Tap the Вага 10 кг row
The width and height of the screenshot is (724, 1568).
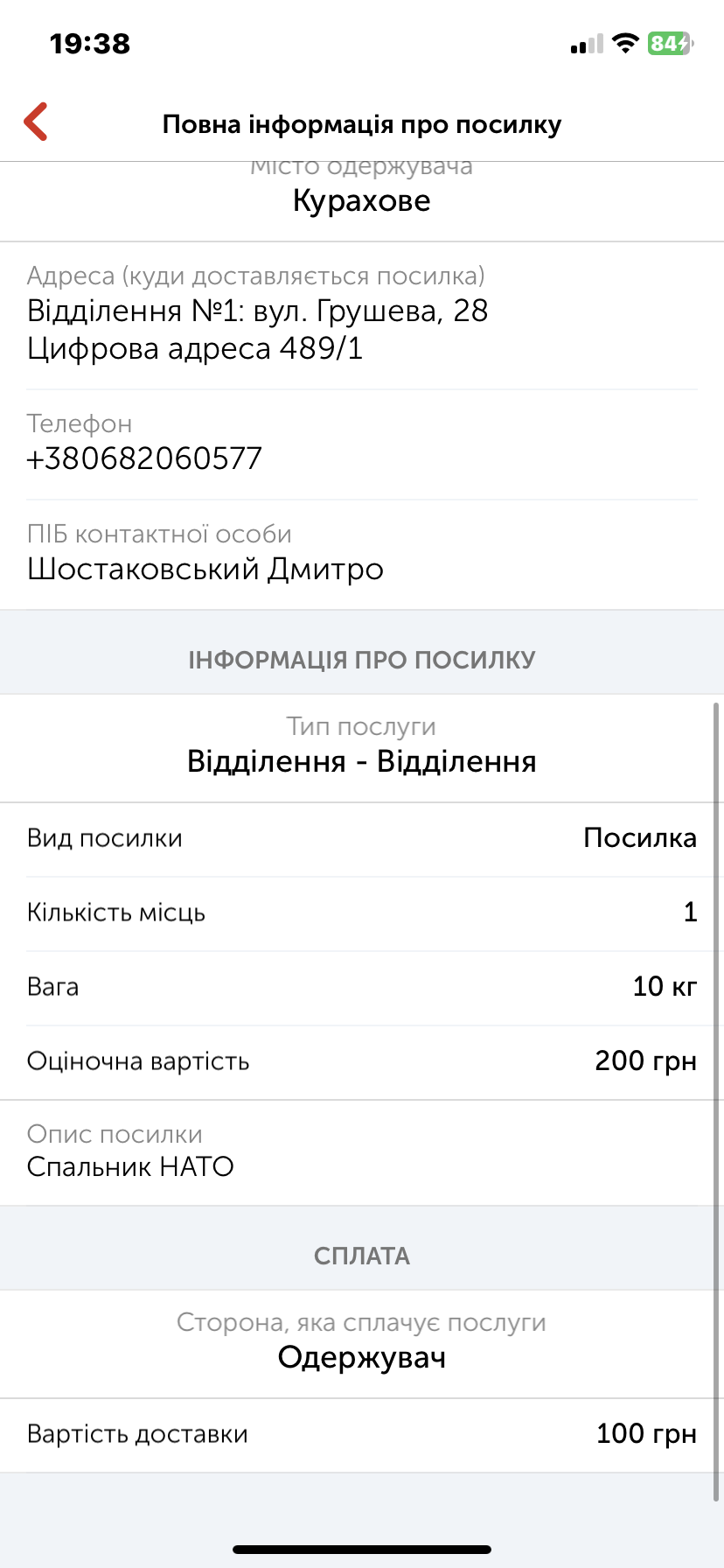tap(361, 987)
